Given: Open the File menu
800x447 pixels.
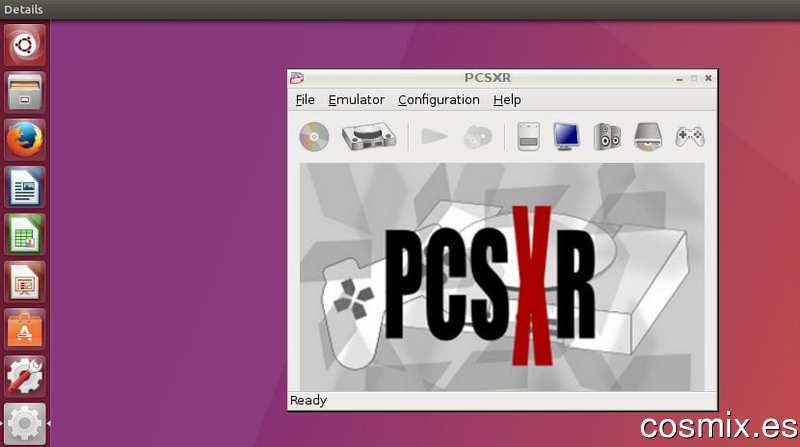Looking at the screenshot, I should click(305, 100).
